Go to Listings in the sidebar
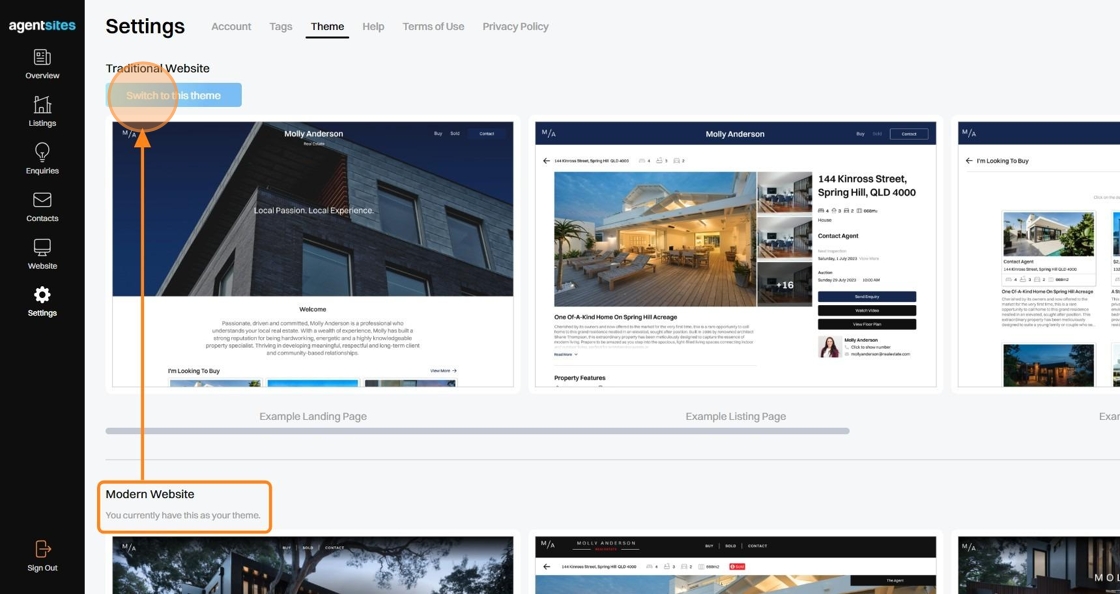 coord(42,111)
